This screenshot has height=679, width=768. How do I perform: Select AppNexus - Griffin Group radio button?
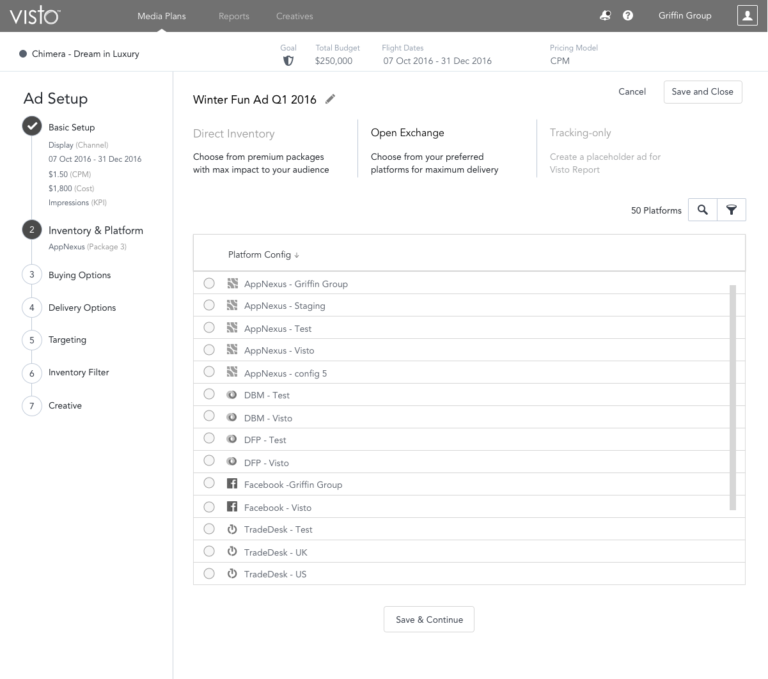click(x=209, y=283)
